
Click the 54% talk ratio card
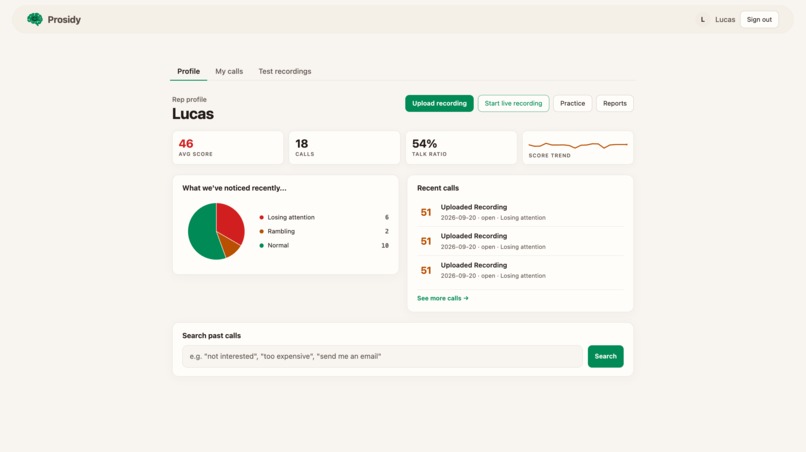[x=461, y=148]
